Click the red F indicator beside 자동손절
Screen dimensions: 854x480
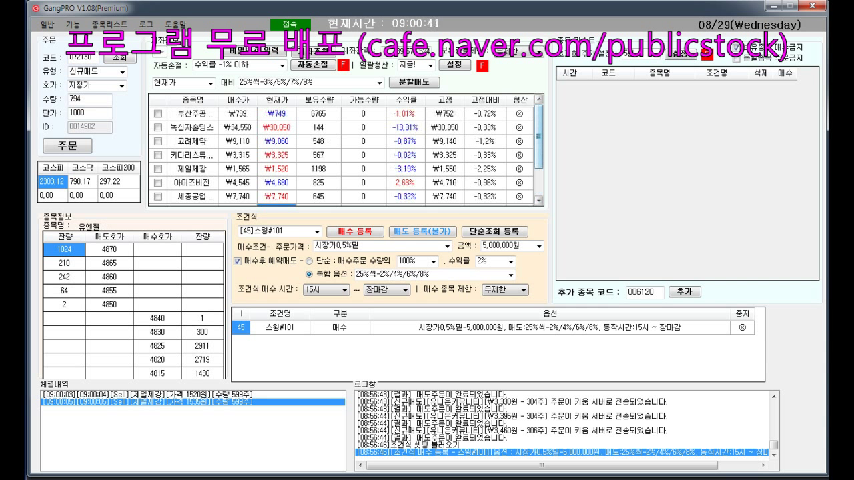click(343, 65)
